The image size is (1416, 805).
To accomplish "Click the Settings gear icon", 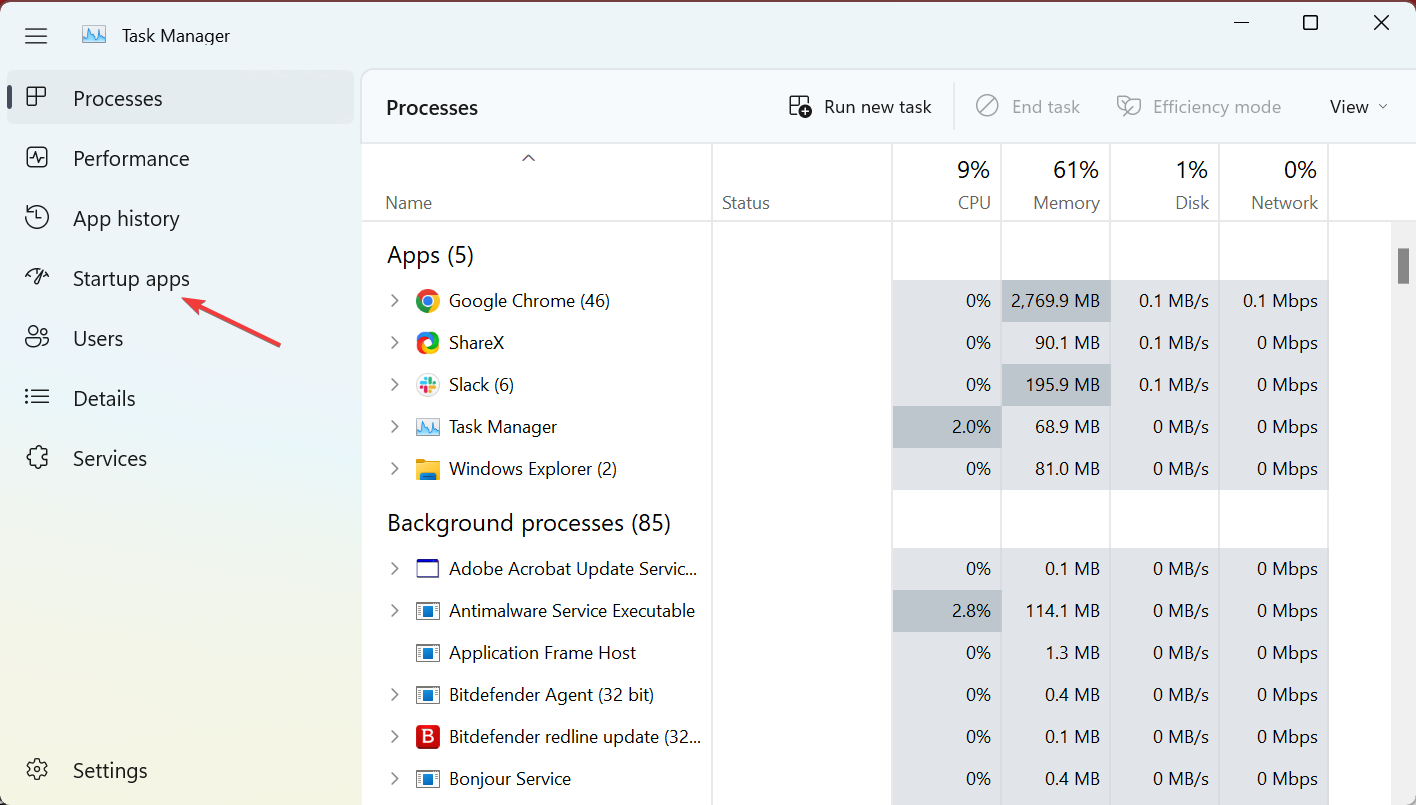I will coord(37,770).
